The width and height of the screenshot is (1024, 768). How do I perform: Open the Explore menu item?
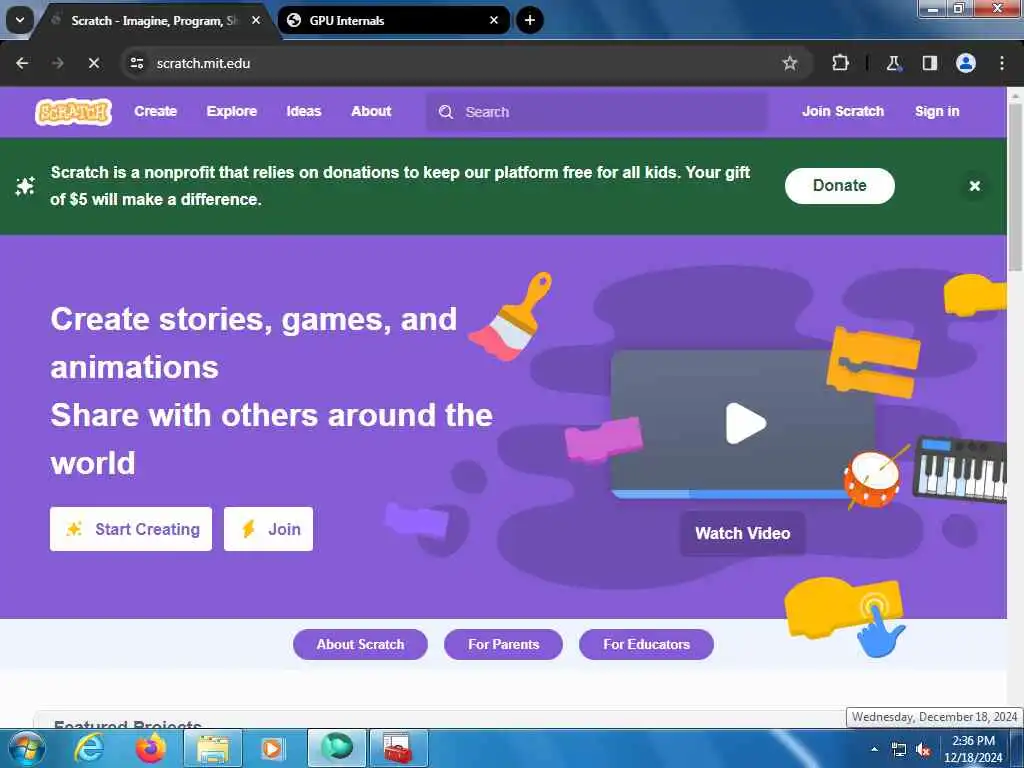231,112
